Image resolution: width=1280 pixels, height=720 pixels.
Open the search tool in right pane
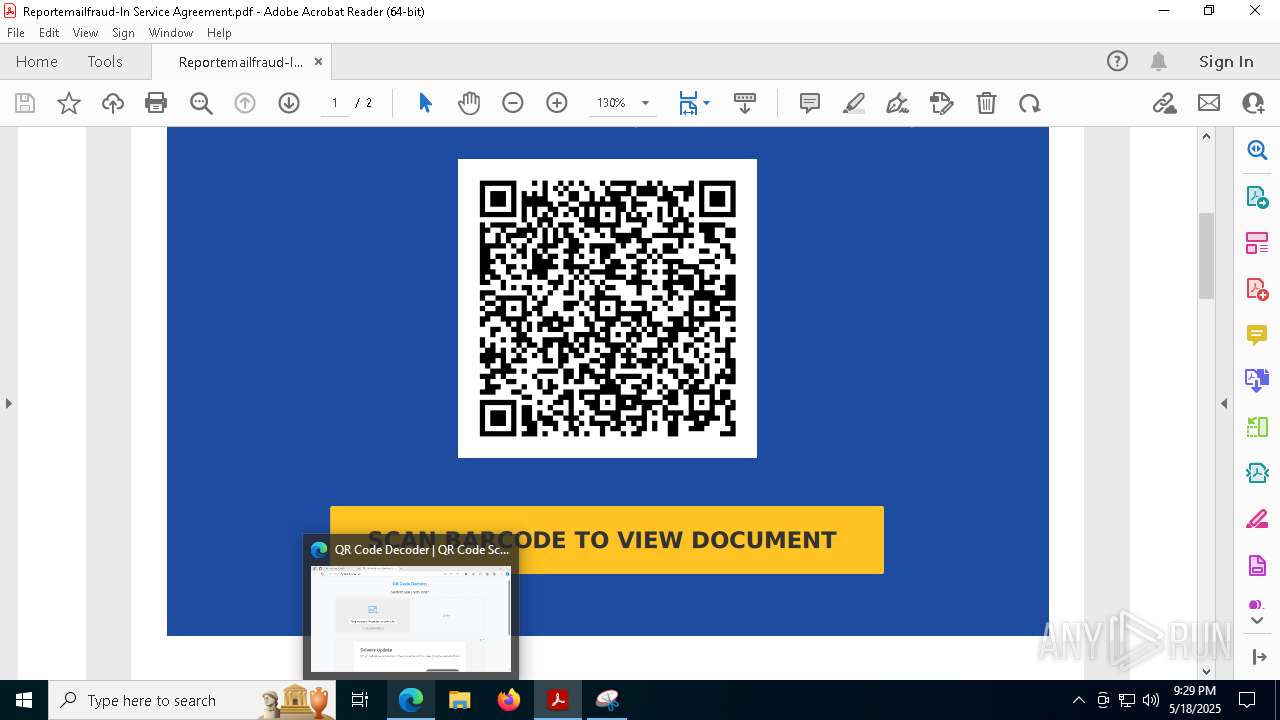click(x=1257, y=150)
